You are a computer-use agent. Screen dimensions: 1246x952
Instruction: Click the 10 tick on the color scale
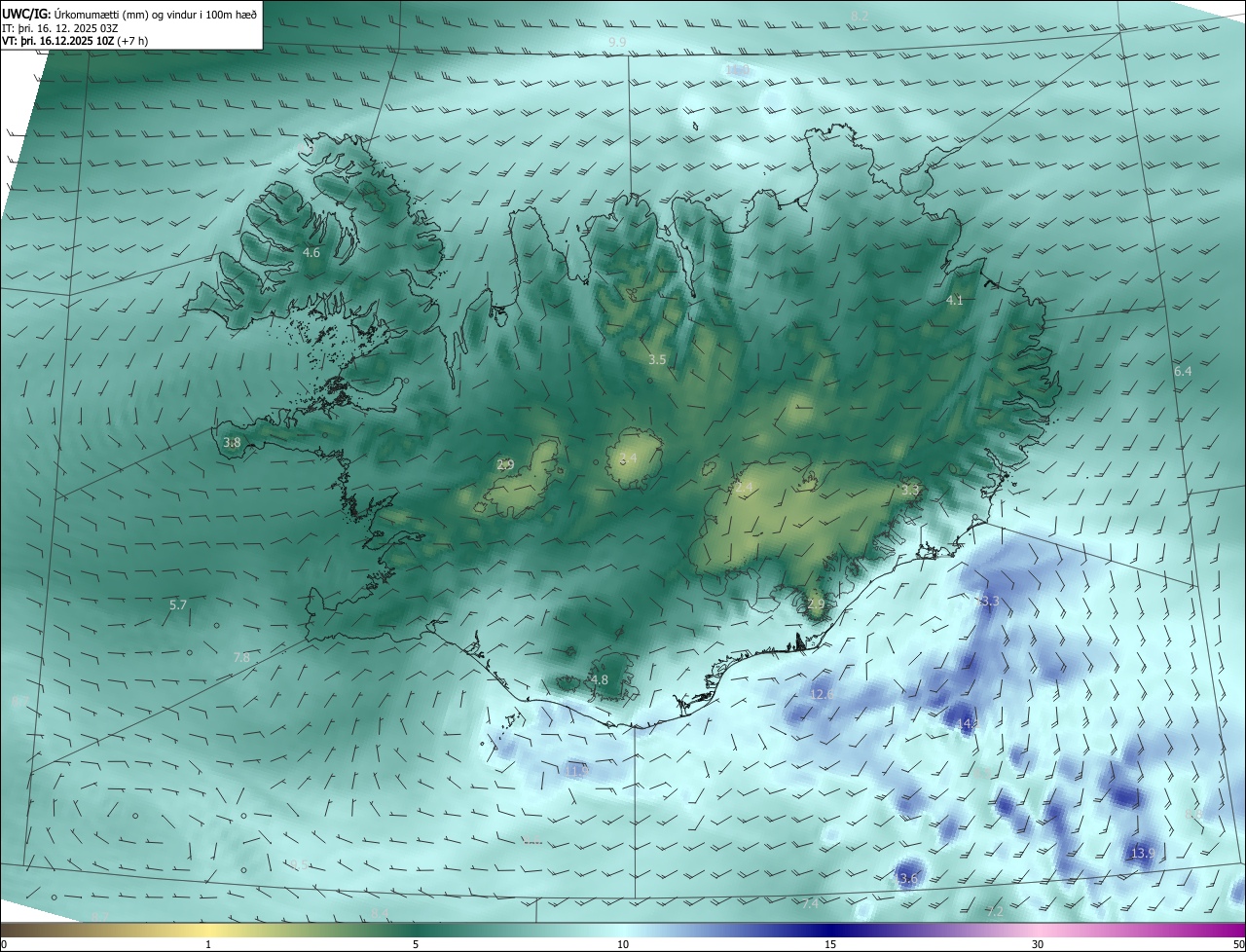(x=623, y=944)
